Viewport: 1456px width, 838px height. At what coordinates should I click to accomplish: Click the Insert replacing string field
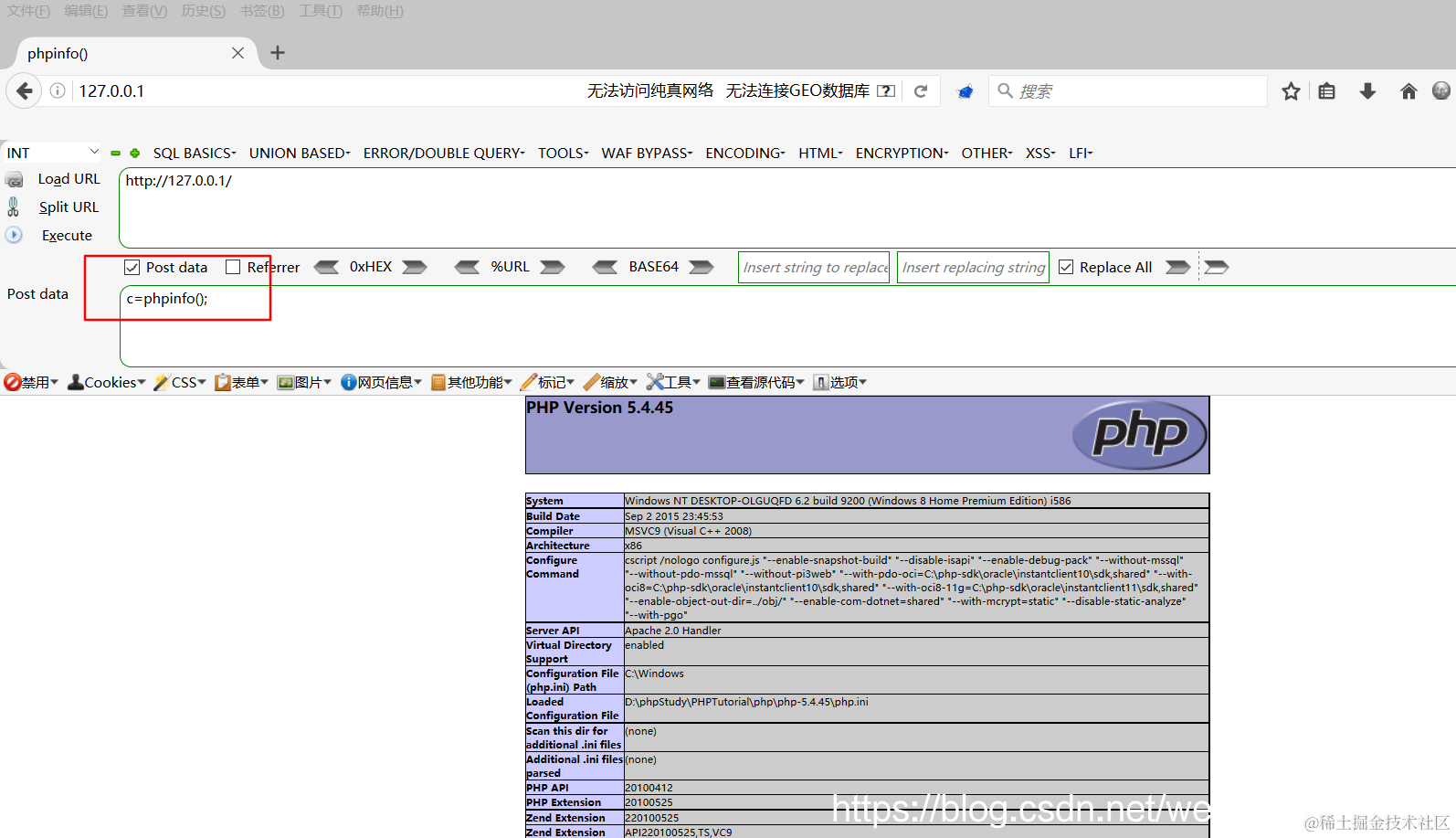(x=973, y=267)
